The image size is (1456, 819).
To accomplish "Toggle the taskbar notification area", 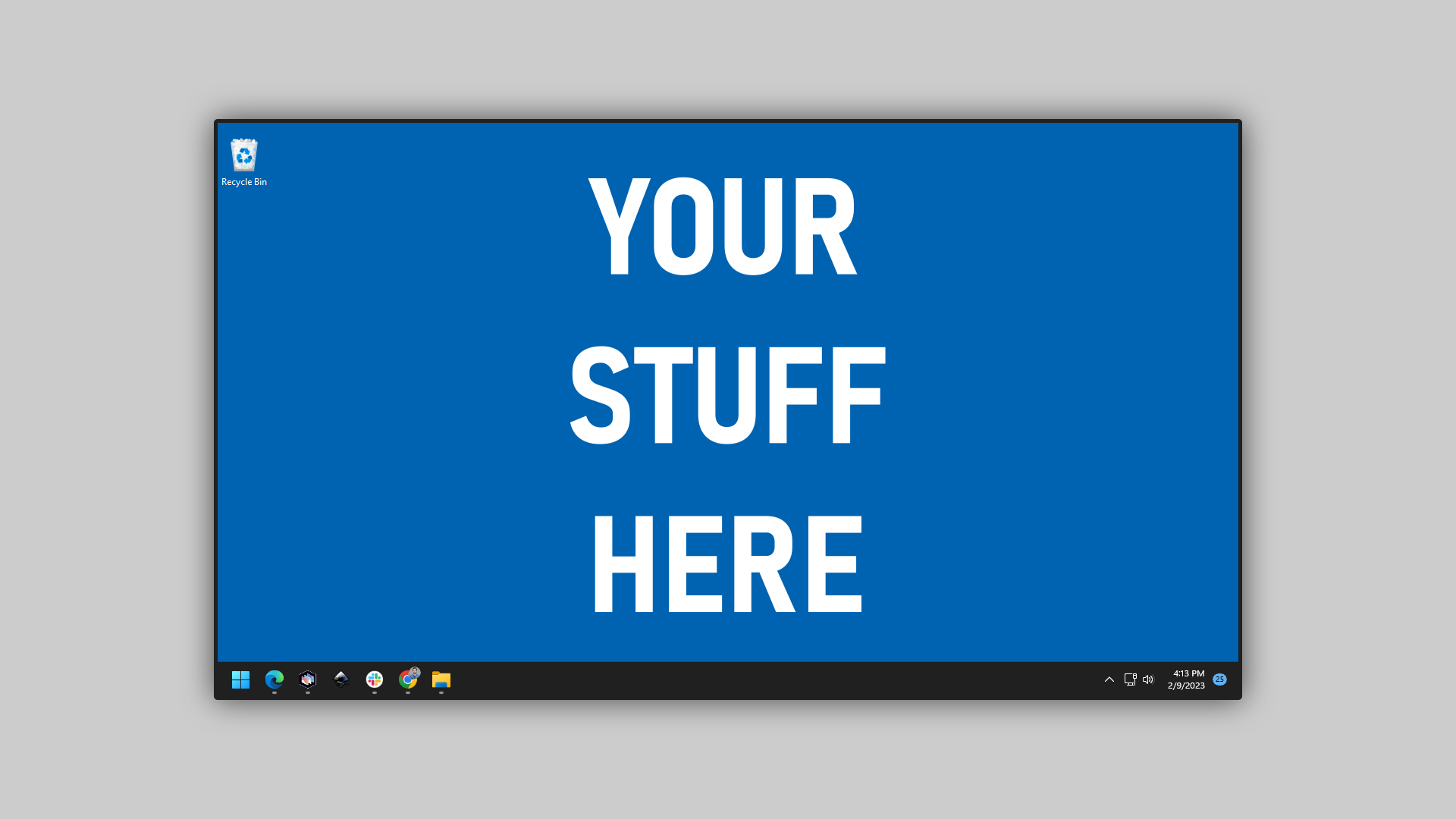I will click(x=1108, y=680).
